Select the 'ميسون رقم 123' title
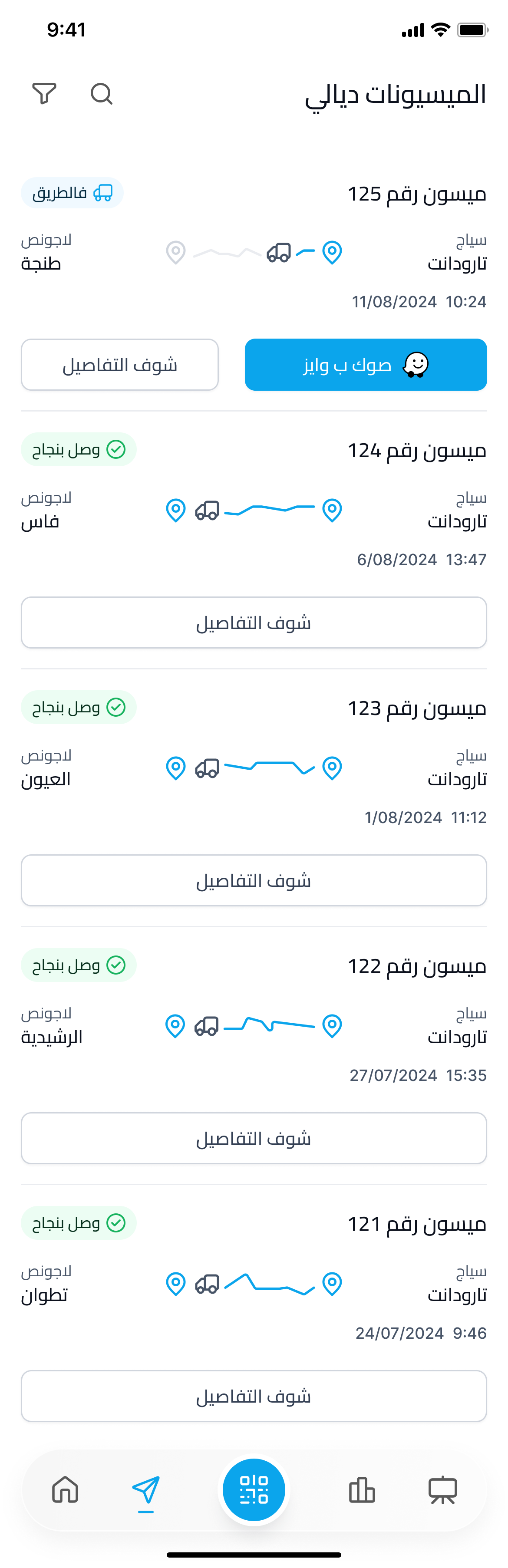 417,708
